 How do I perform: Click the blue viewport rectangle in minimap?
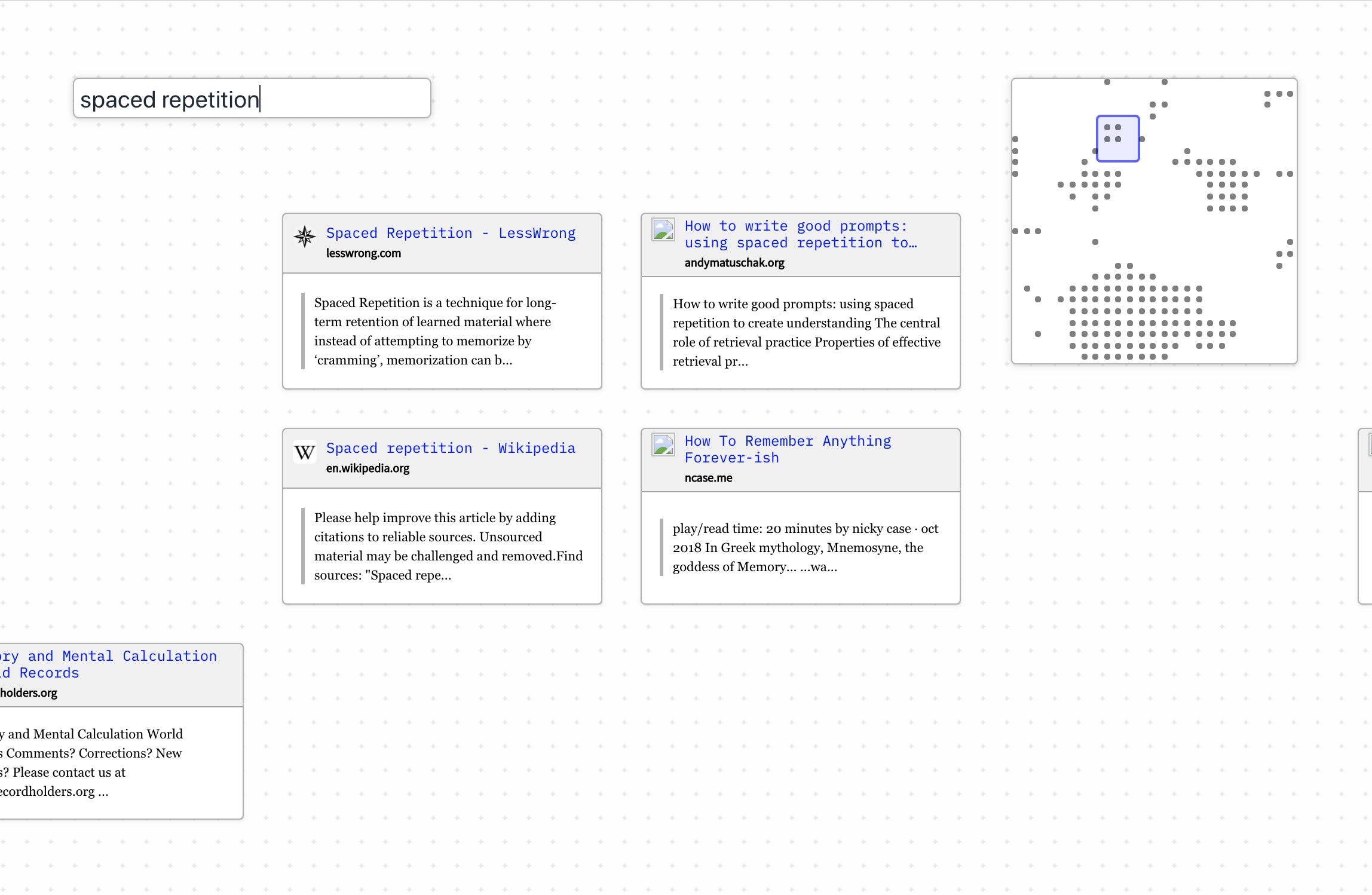pos(1117,139)
